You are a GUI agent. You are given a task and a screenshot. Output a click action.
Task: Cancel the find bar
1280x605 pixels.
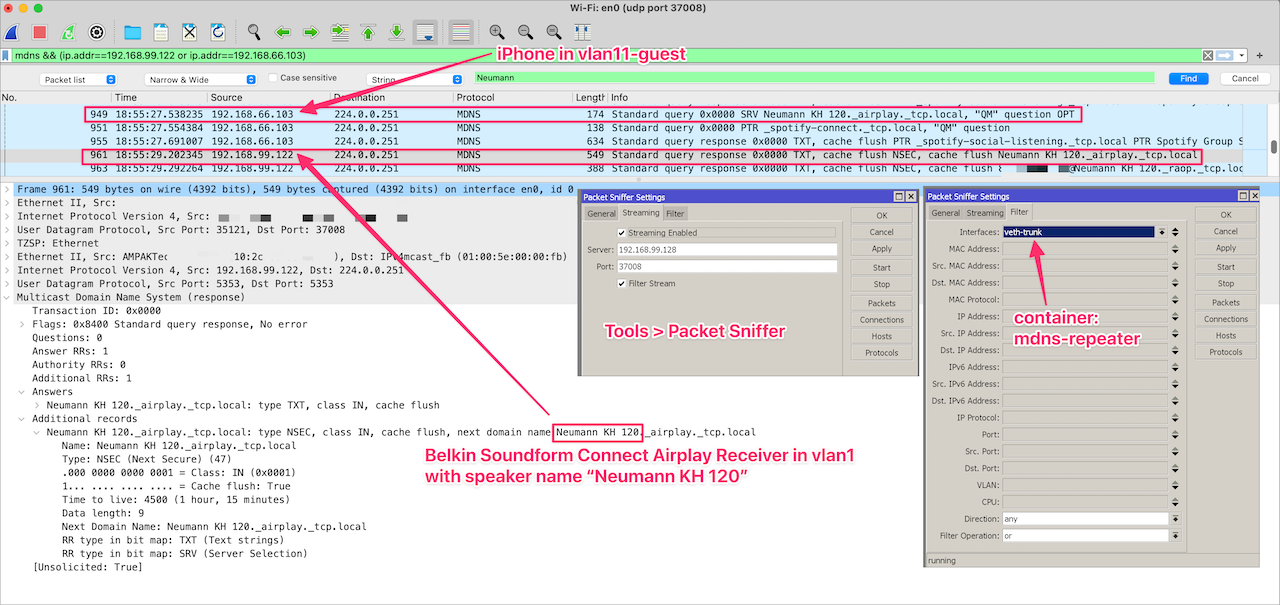[x=1245, y=78]
